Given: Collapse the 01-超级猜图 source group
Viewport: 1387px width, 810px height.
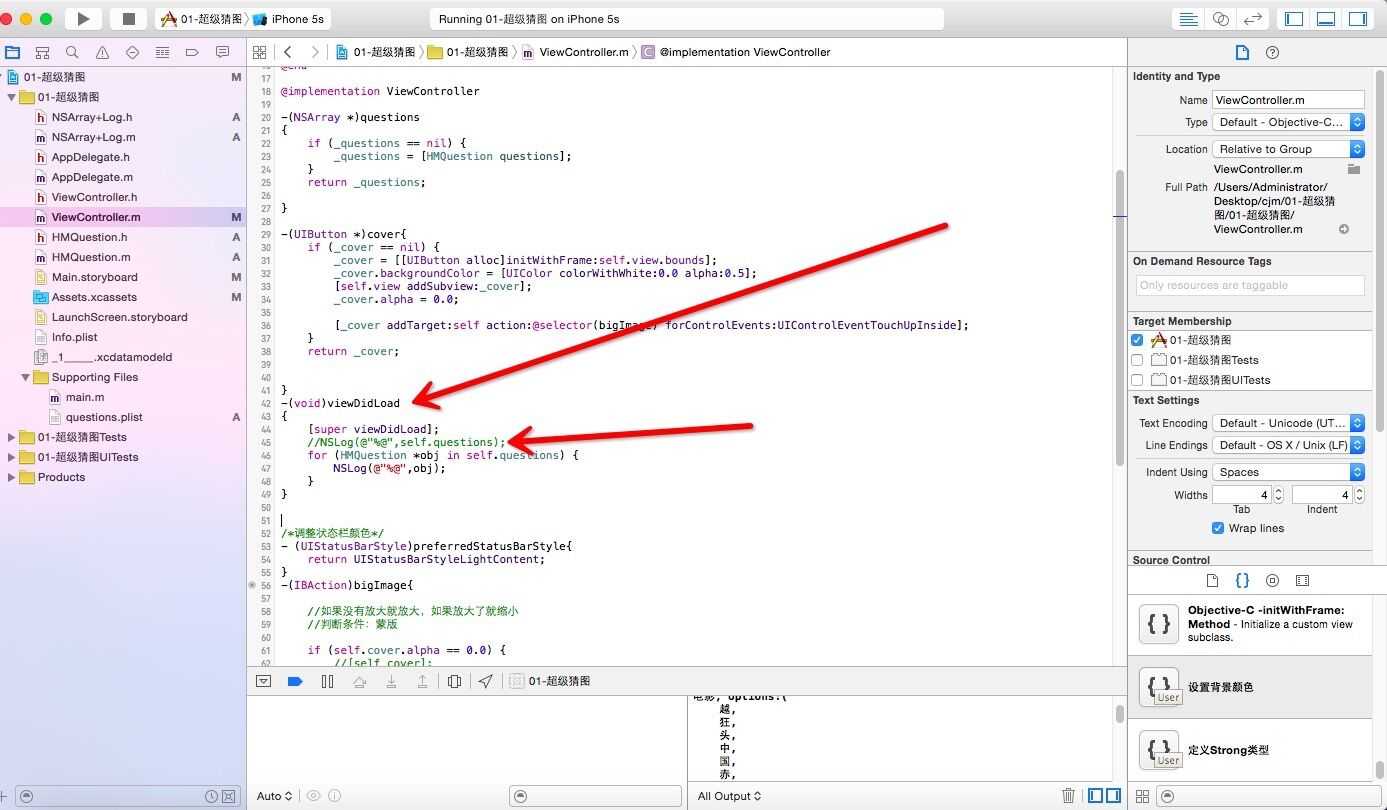Looking at the screenshot, I should (x=12, y=97).
